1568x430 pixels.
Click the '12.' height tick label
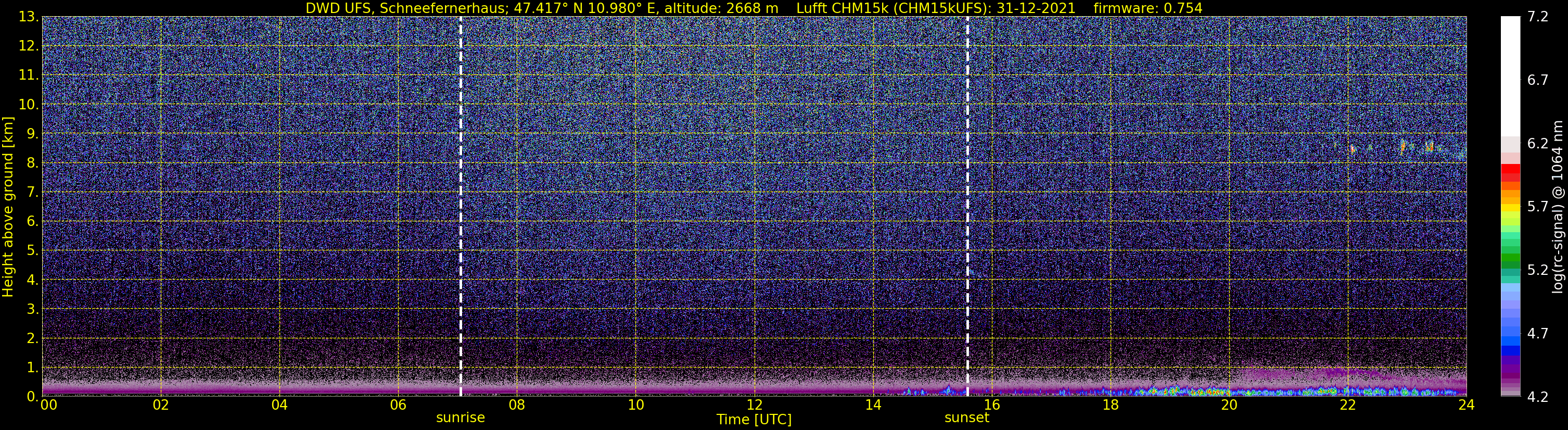tap(29, 46)
